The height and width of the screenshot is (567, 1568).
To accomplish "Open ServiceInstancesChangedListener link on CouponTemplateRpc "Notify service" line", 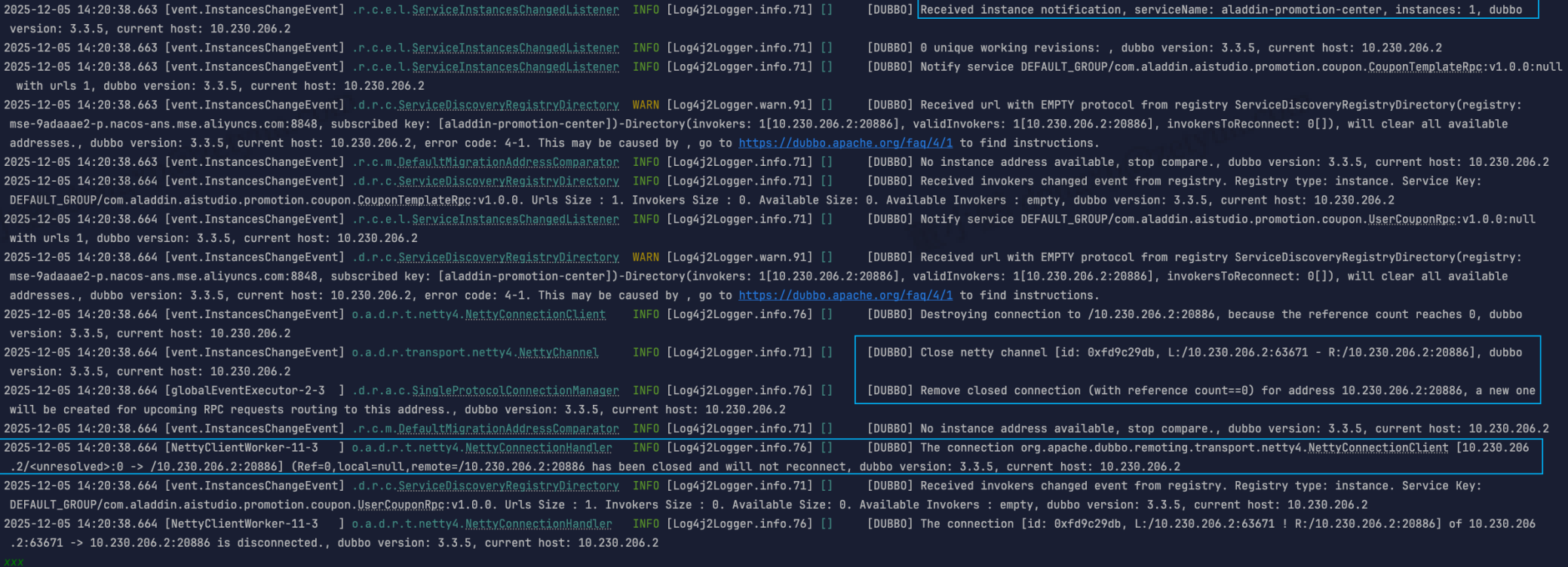I will tap(515, 66).
